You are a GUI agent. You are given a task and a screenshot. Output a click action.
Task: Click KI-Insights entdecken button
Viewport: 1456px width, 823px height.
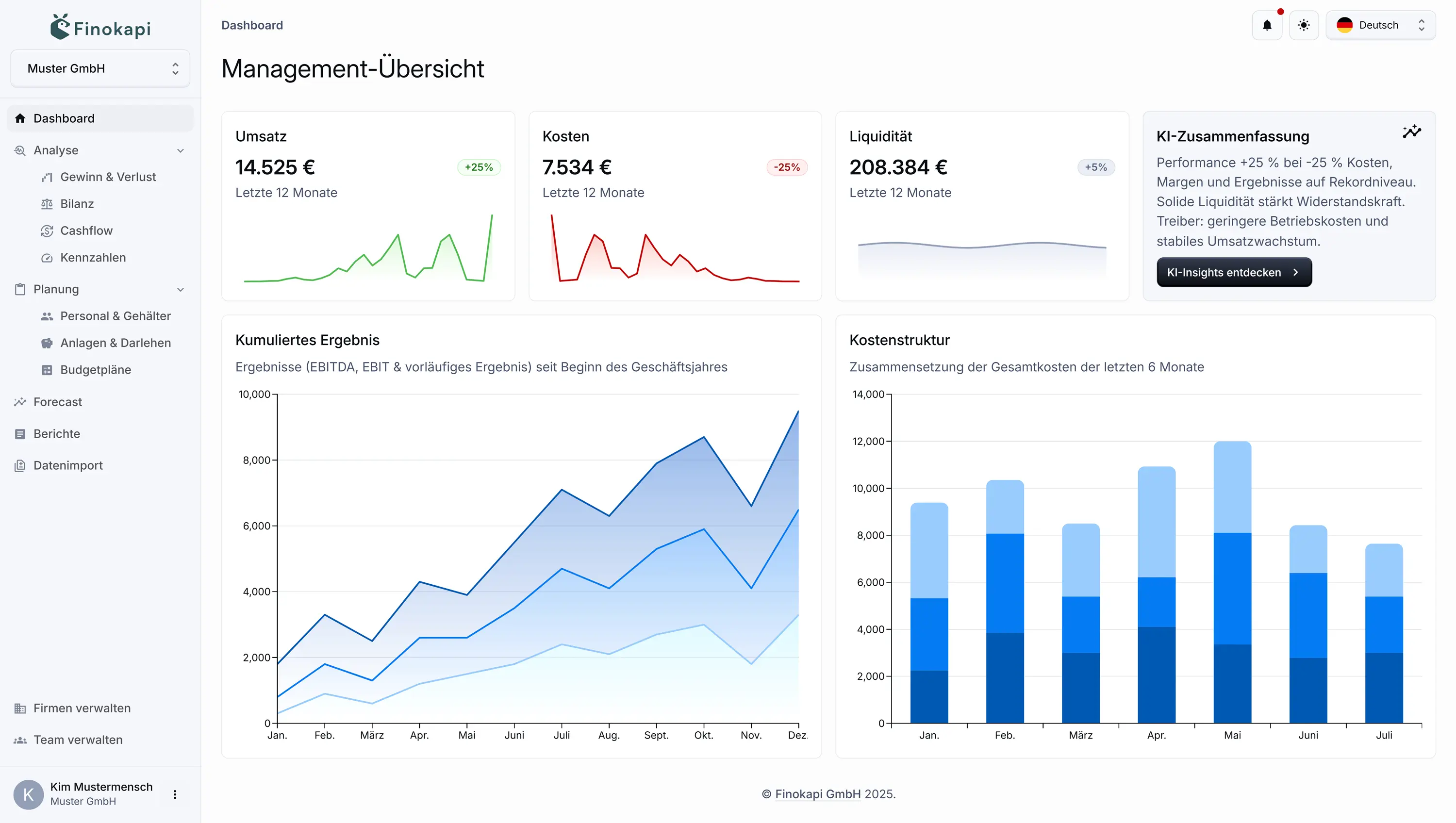pos(1233,272)
